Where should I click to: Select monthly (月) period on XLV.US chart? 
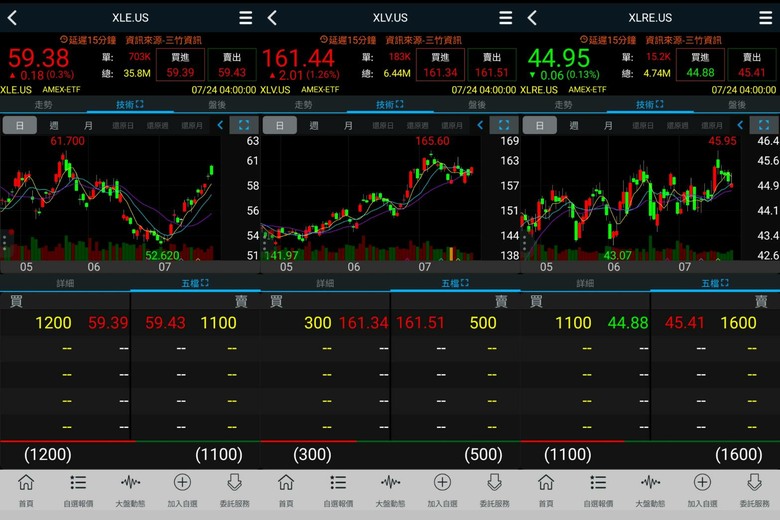348,125
